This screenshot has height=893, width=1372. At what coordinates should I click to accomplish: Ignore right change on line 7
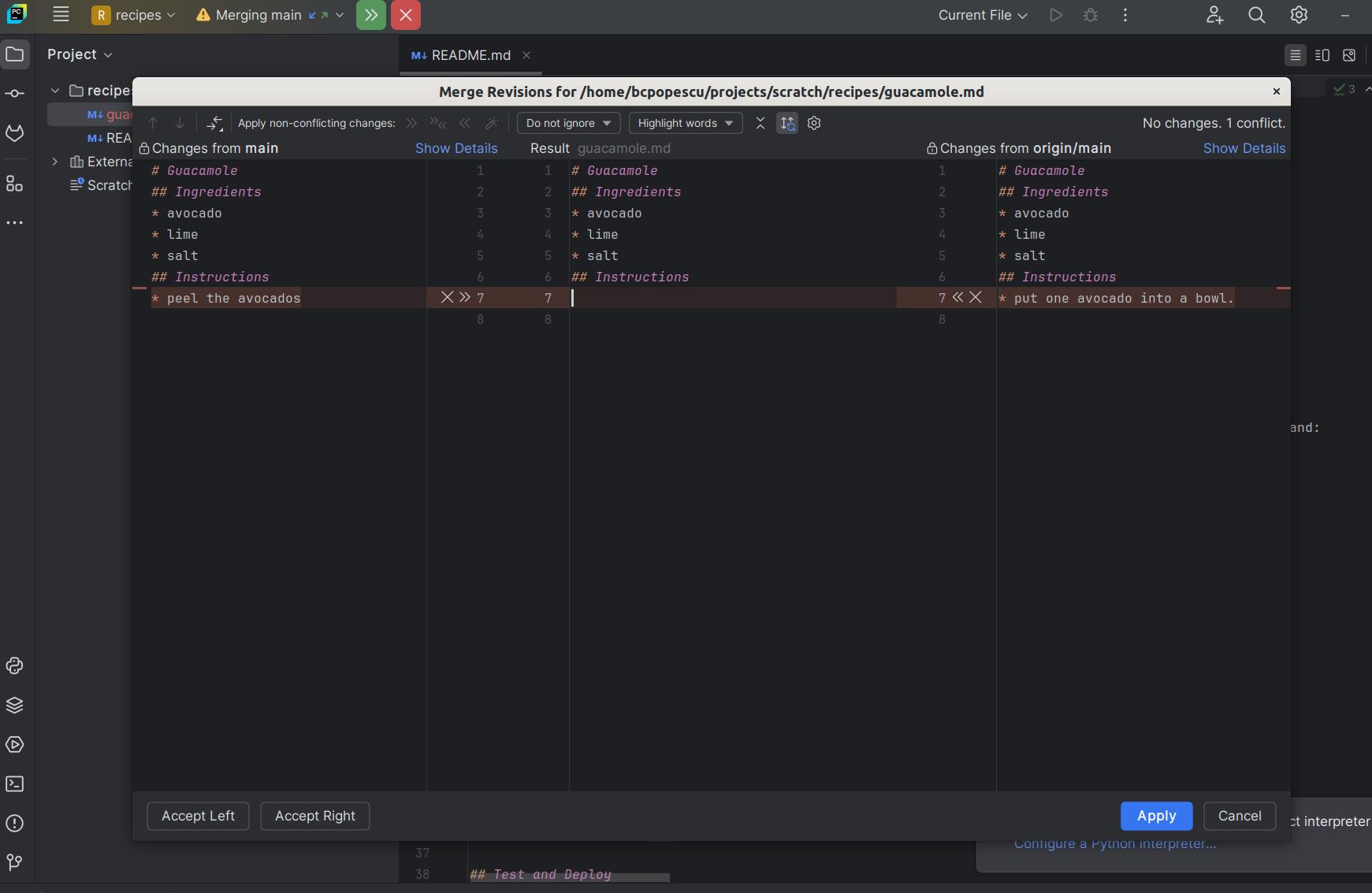pos(976,297)
